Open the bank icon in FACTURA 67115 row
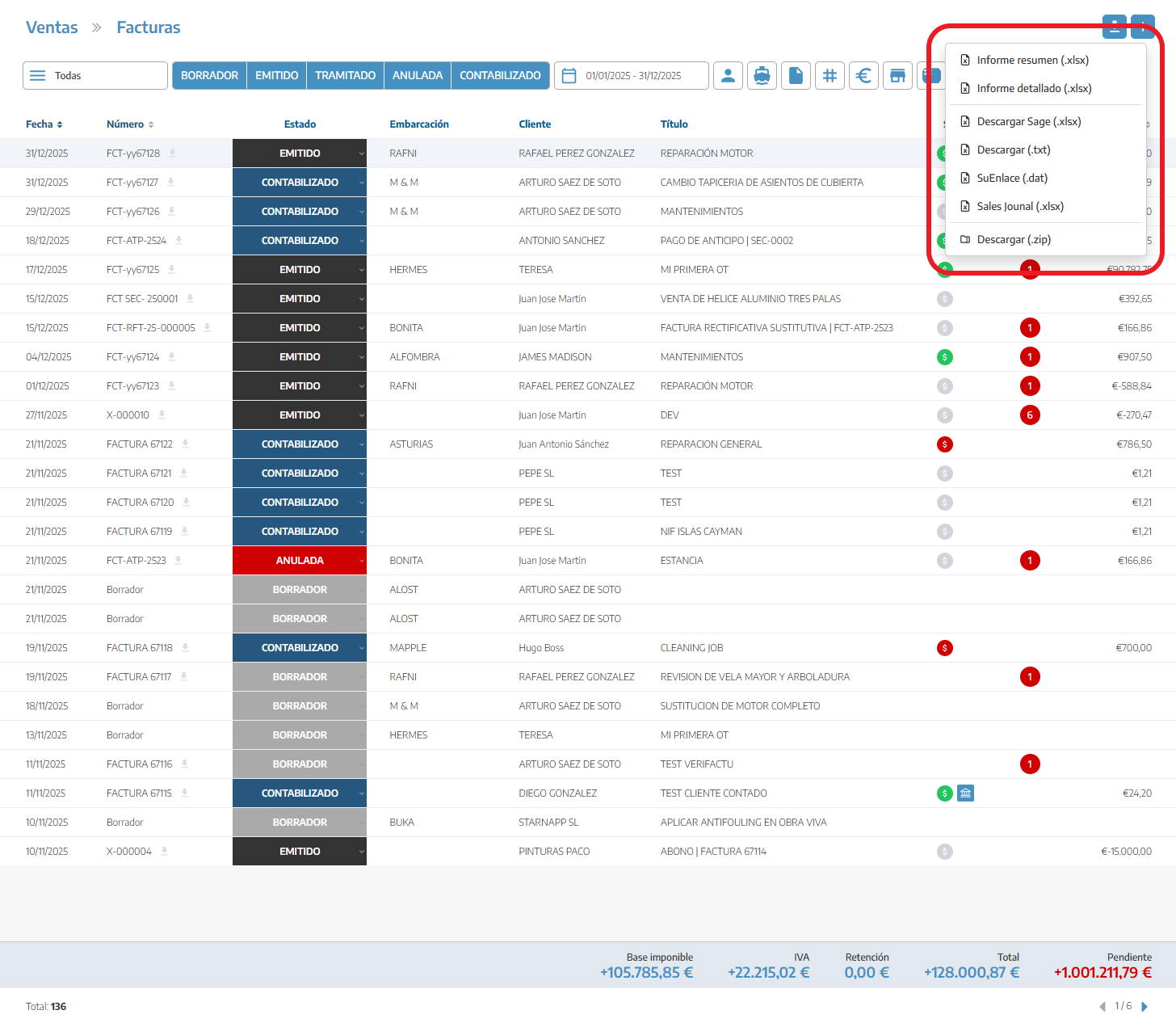This screenshot has width=1176, height=1031. pos(965,793)
